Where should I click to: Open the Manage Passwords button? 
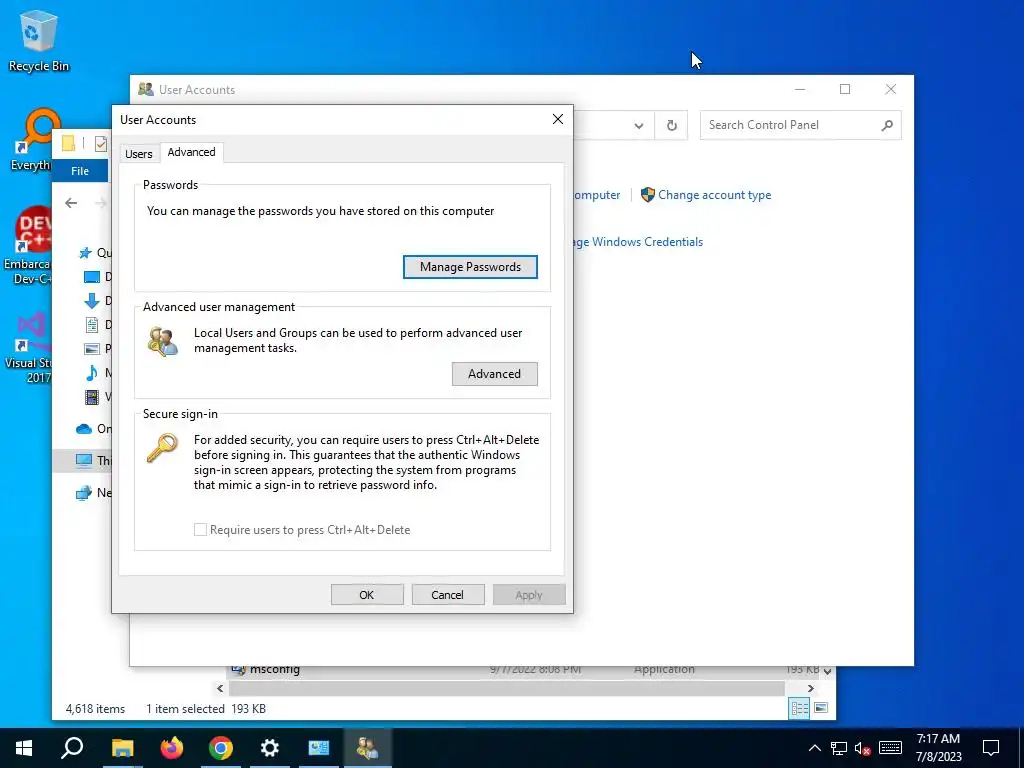pos(470,266)
